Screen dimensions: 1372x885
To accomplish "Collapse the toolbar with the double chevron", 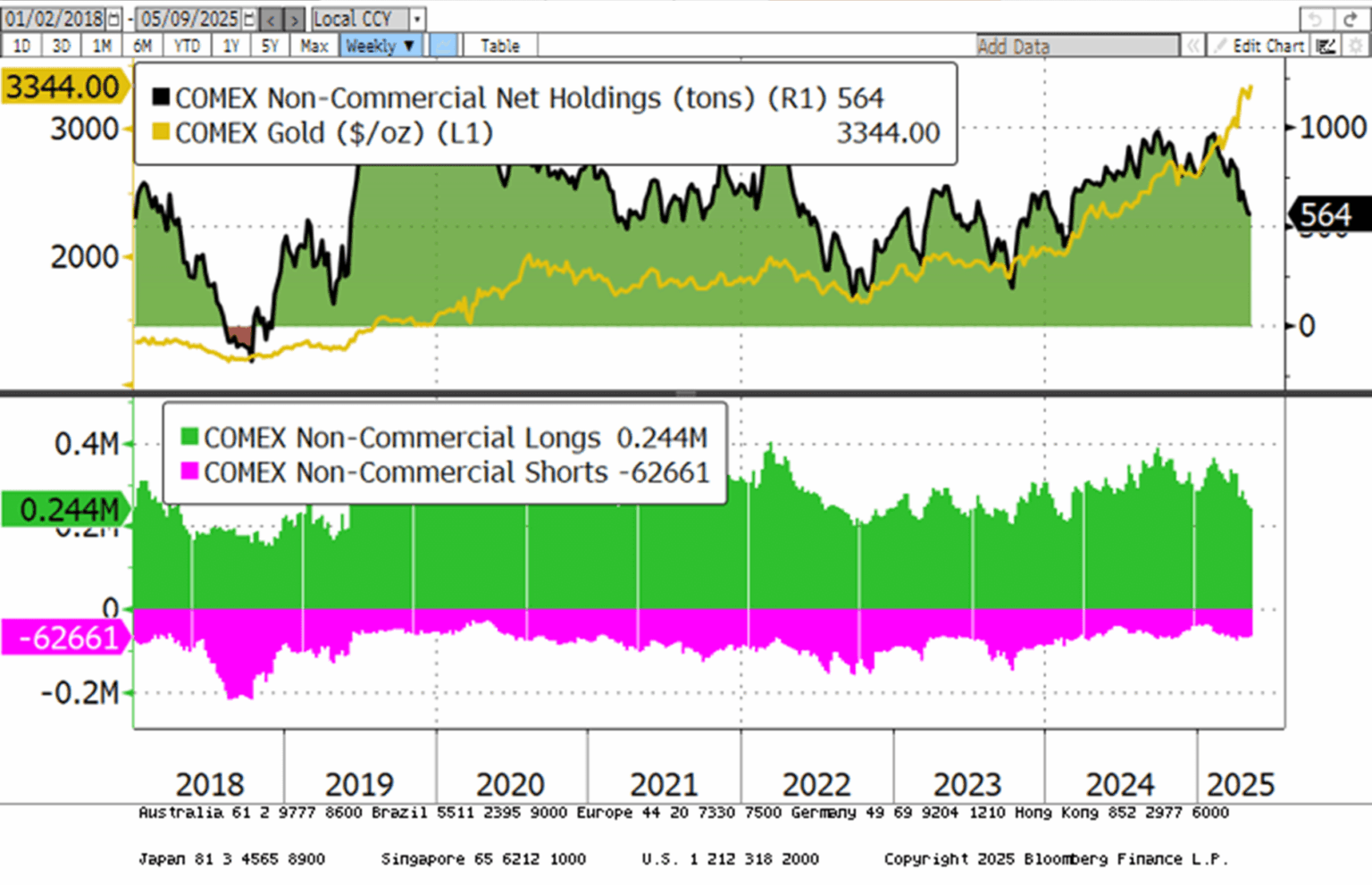I will 1193,46.
